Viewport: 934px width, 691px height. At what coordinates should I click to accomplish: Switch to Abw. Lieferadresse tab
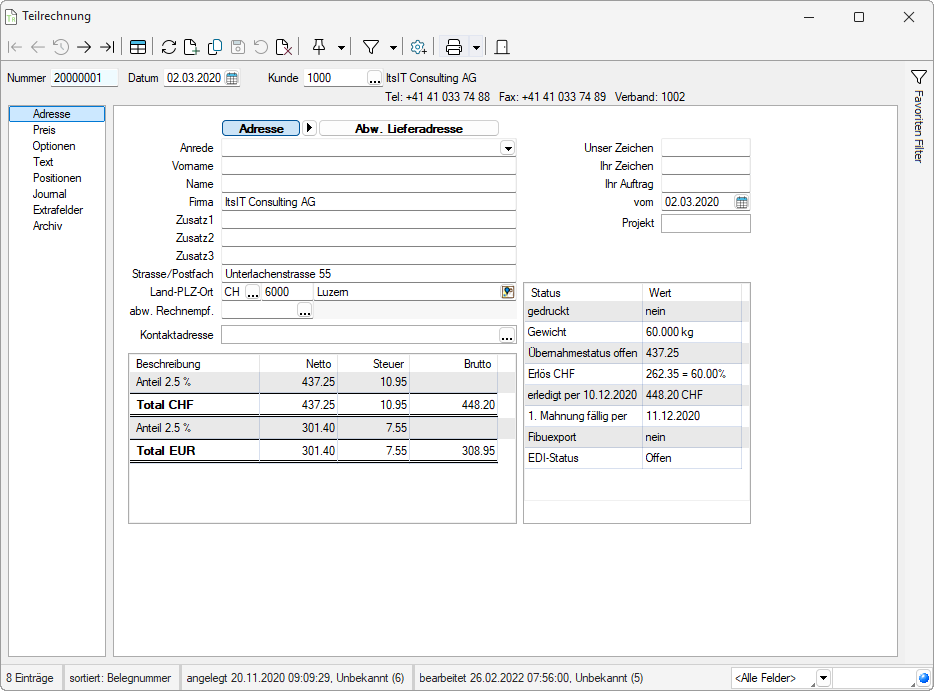[x=408, y=128]
